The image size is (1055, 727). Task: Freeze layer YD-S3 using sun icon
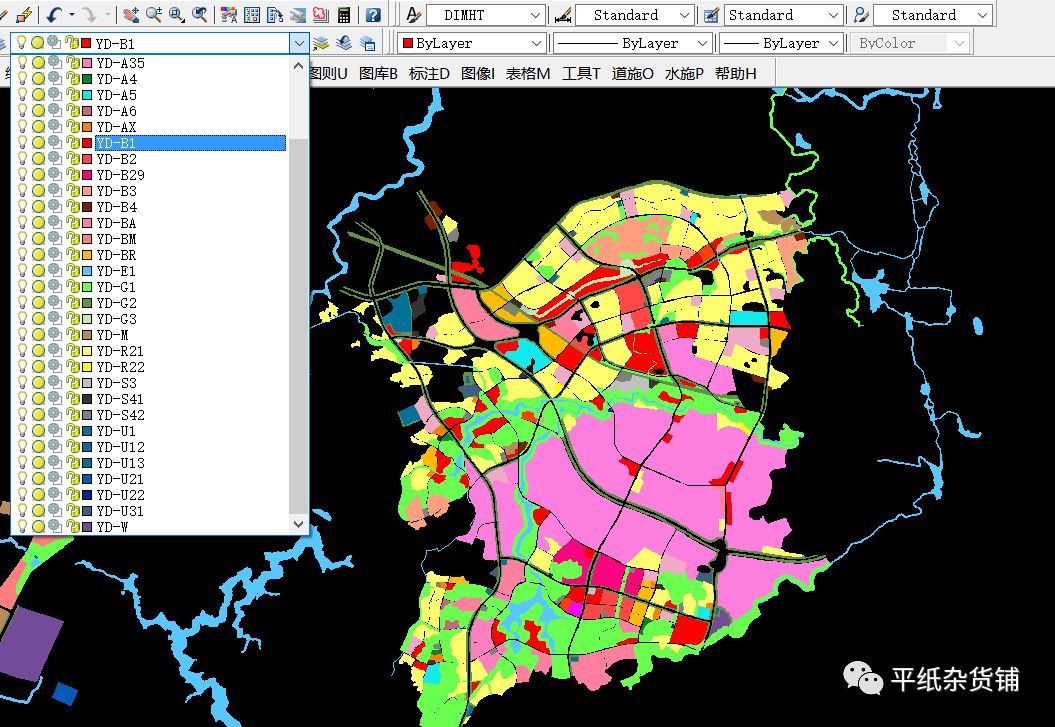tap(38, 383)
